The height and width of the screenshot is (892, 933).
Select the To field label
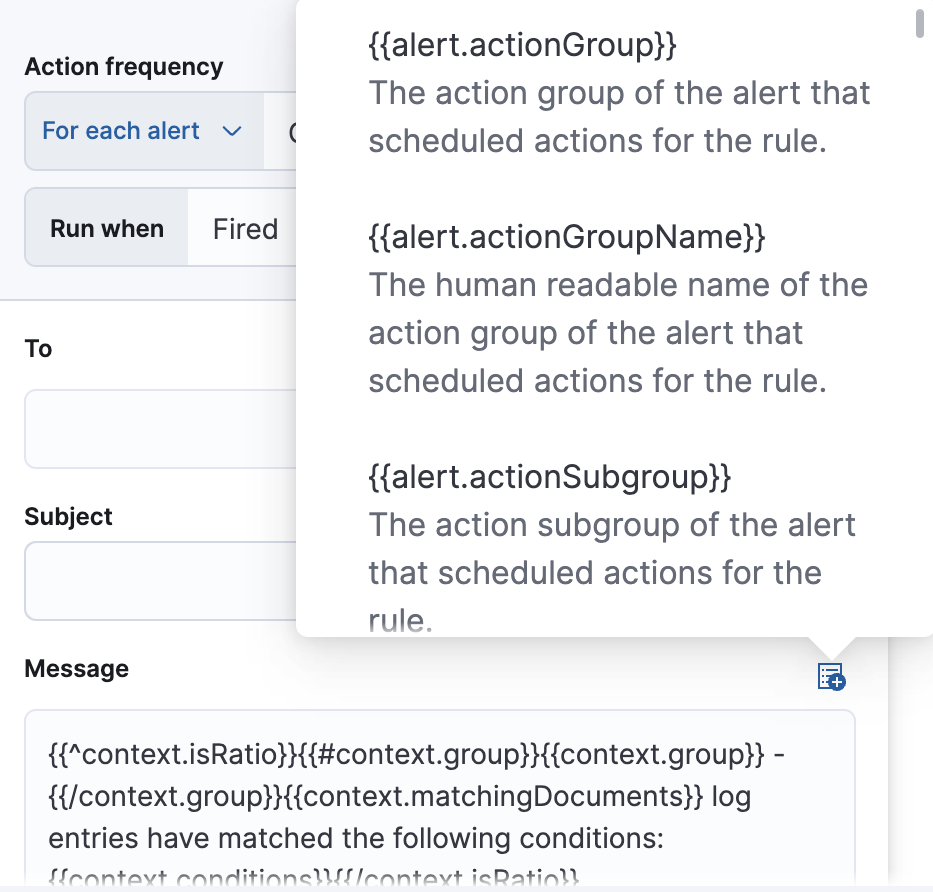(x=37, y=349)
